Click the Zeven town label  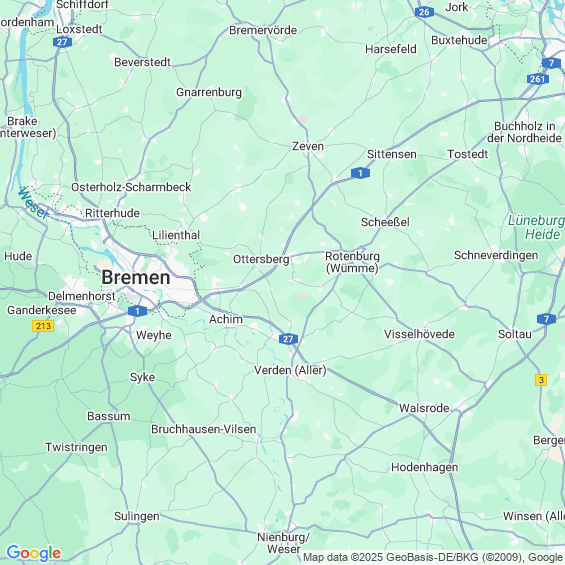pyautogui.click(x=308, y=146)
